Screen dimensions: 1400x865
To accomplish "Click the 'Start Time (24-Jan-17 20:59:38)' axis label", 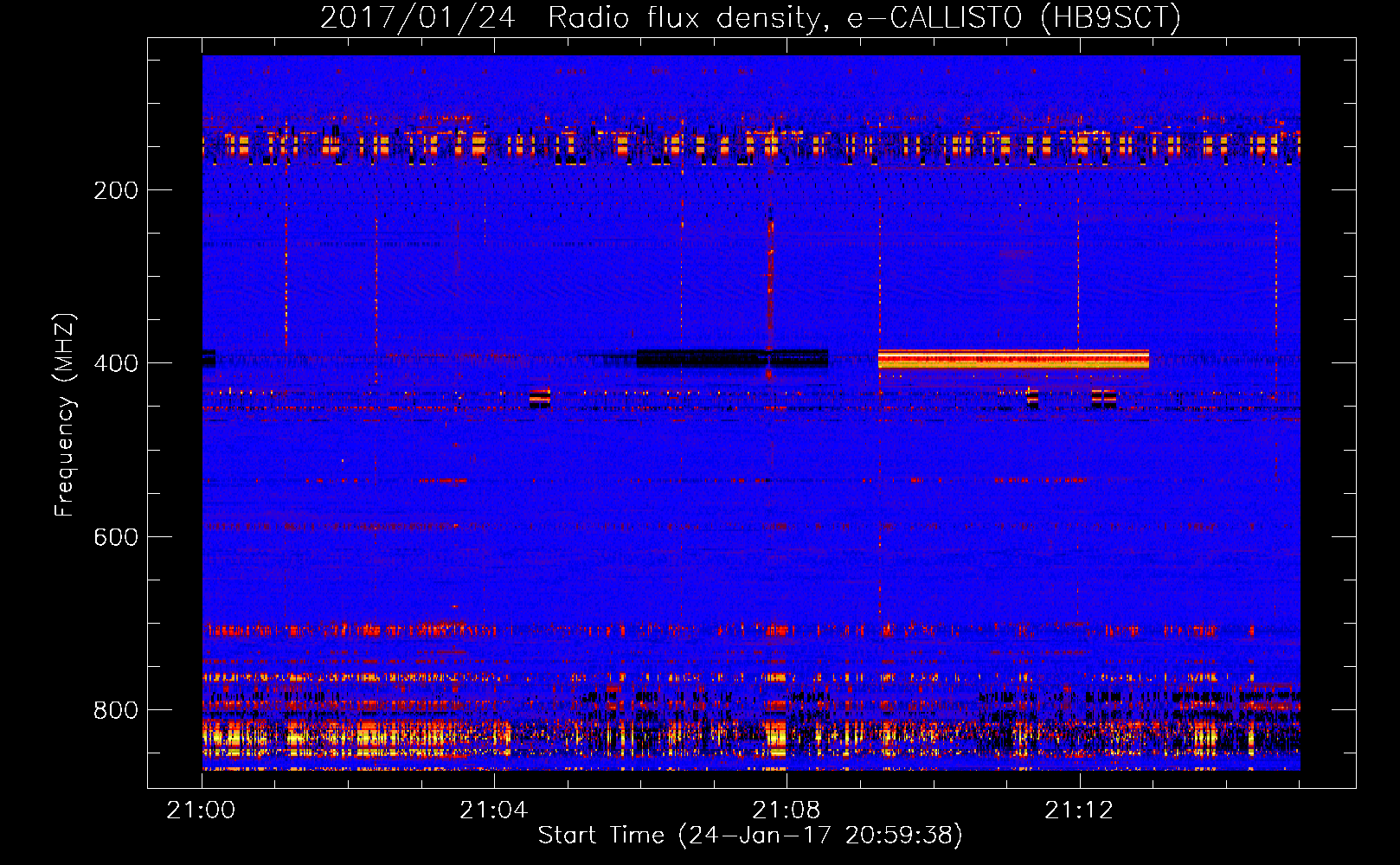I will [x=750, y=836].
